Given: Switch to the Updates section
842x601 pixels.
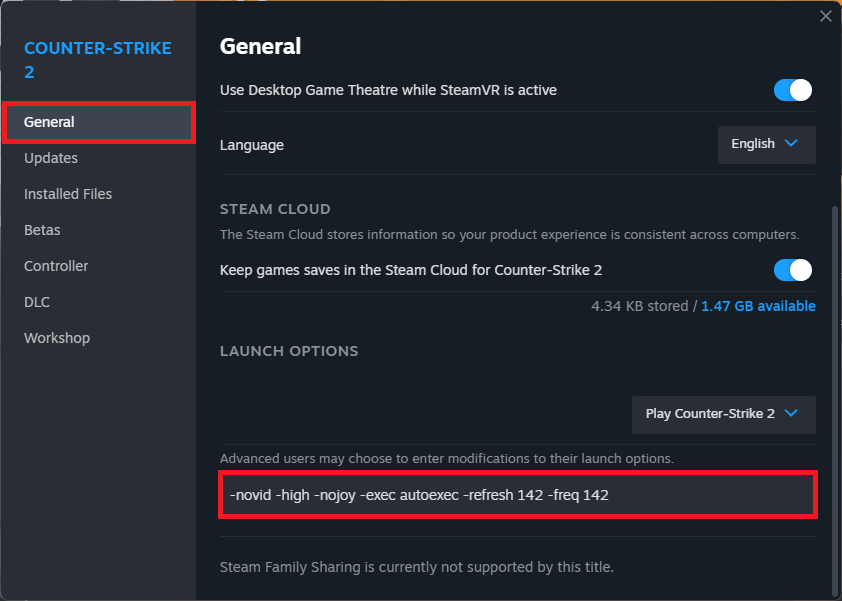Looking at the screenshot, I should (x=51, y=158).
